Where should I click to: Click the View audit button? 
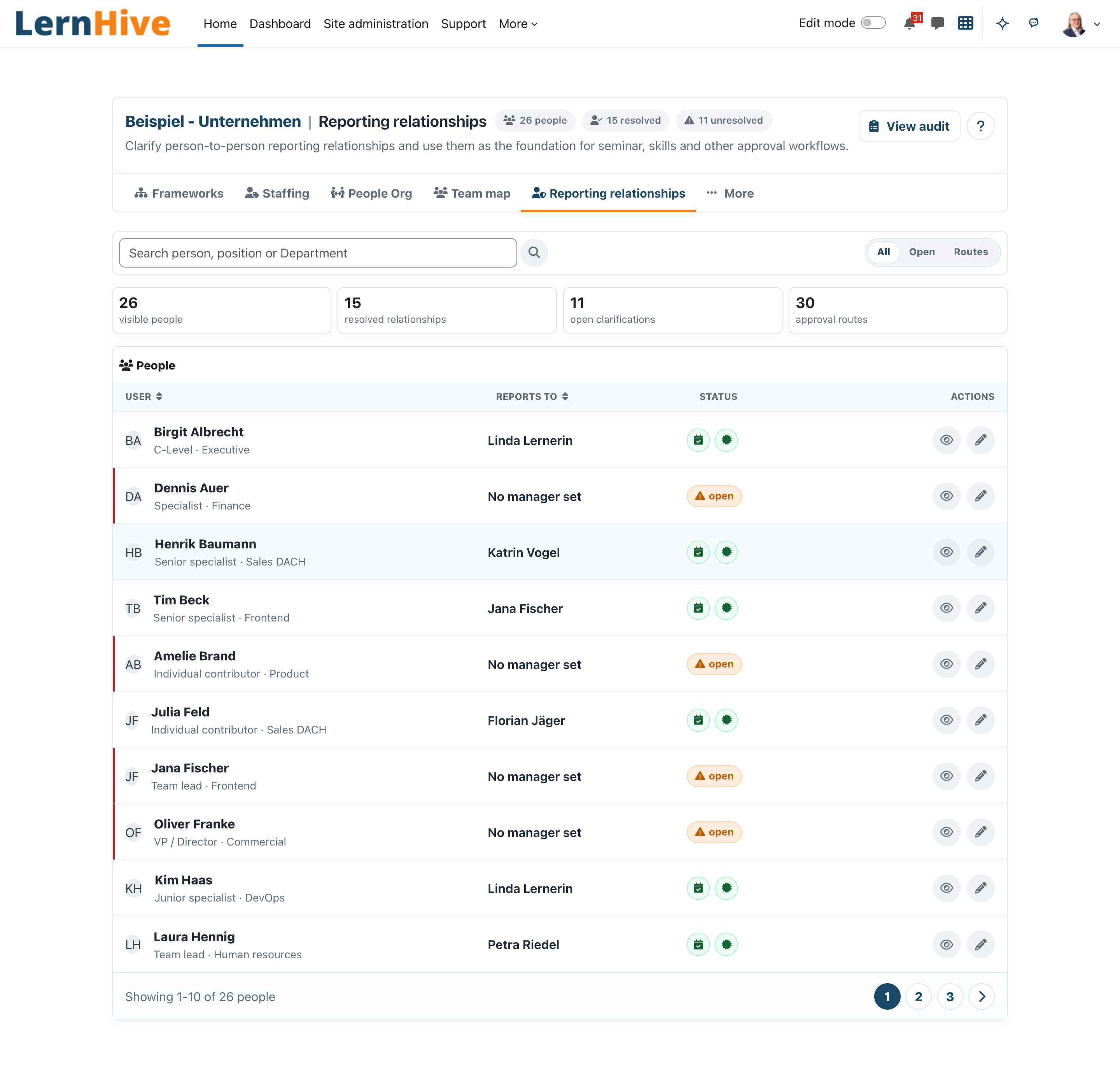(909, 126)
